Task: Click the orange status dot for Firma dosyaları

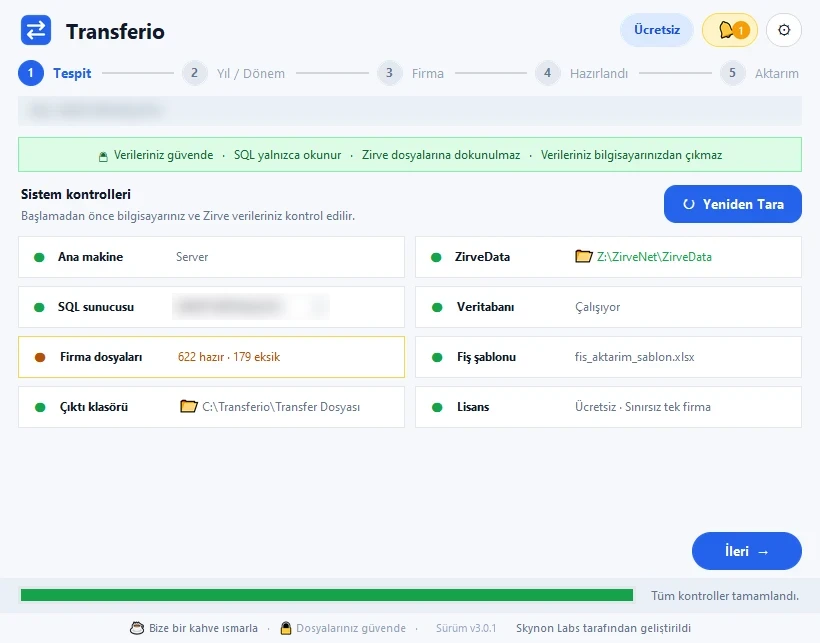Action: pos(40,357)
